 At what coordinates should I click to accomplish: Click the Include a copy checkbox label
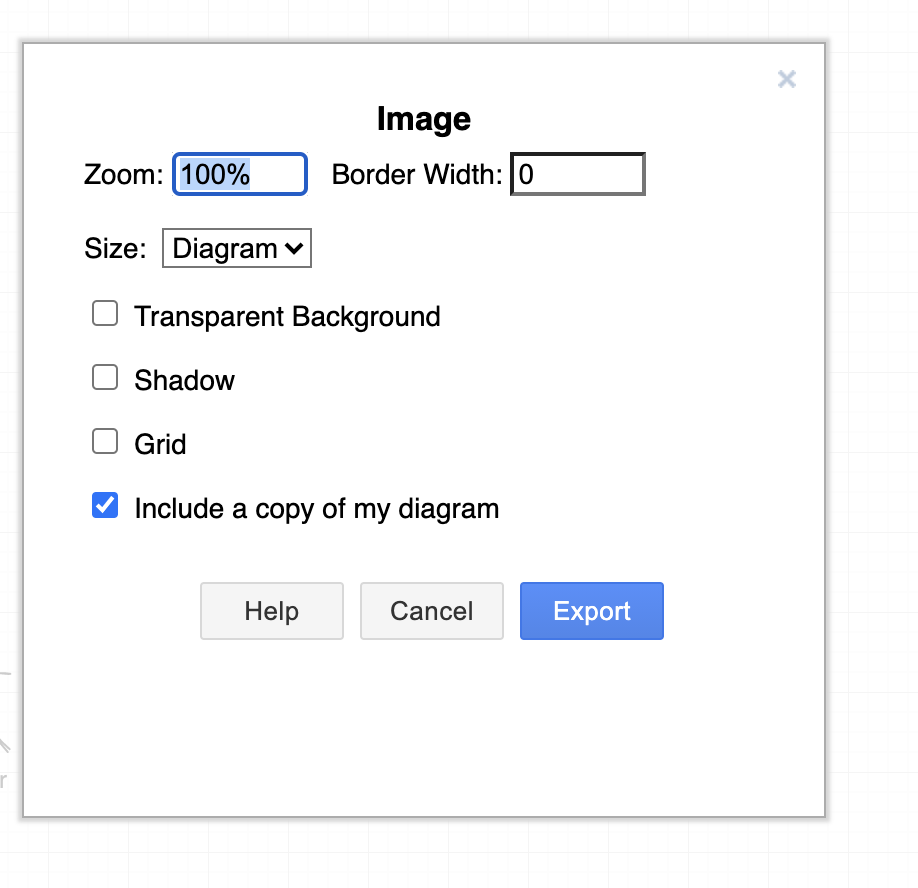pyautogui.click(x=316, y=508)
